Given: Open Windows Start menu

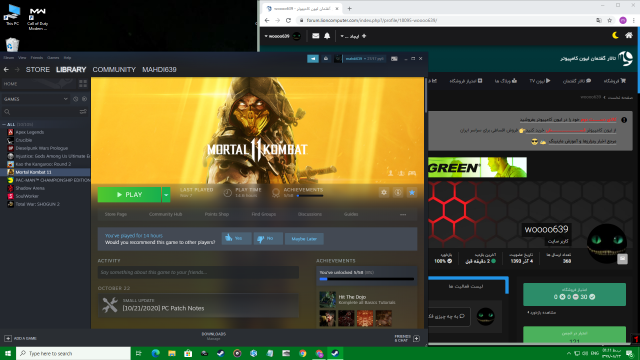Looking at the screenshot, I should (x=8, y=353).
